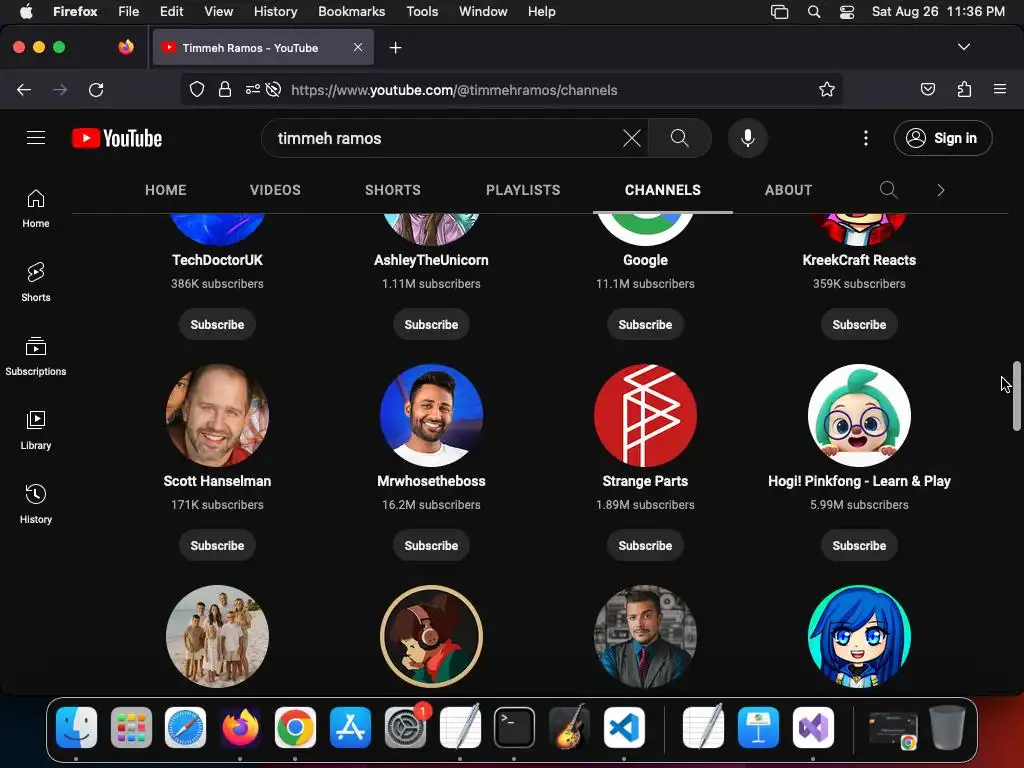
Task: Subscribe to Google channel
Action: (x=645, y=325)
